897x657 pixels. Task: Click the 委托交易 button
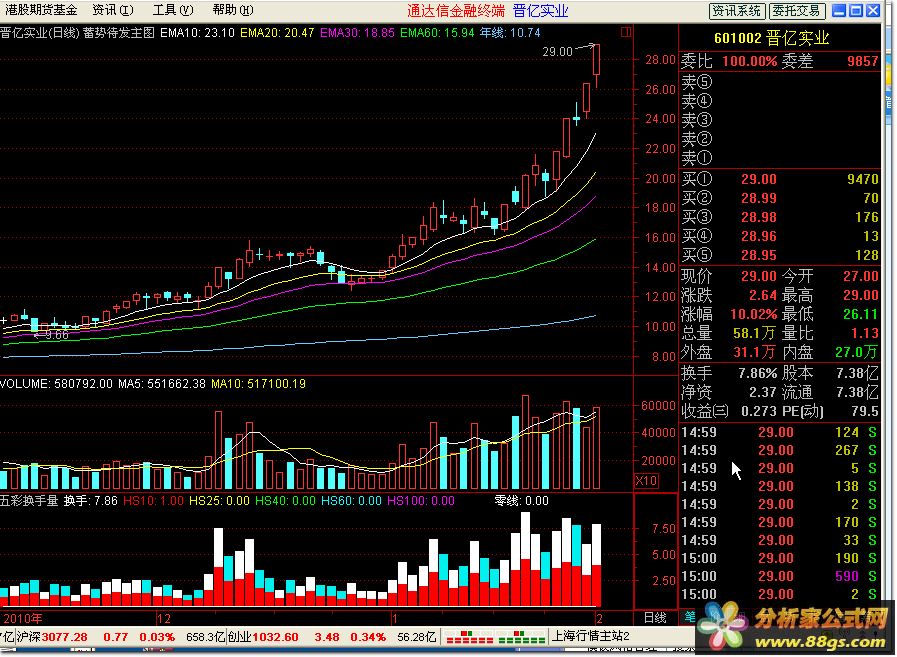click(x=796, y=10)
